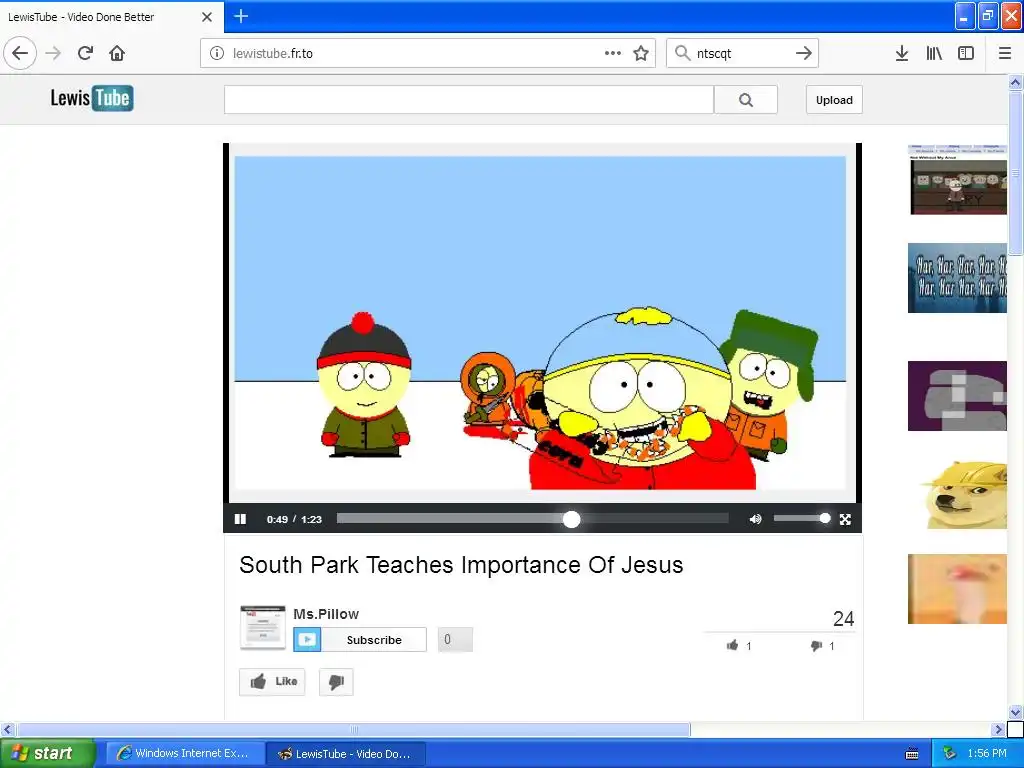This screenshot has height=768, width=1024.
Task: Go back with the browser back arrow
Action: [x=20, y=53]
